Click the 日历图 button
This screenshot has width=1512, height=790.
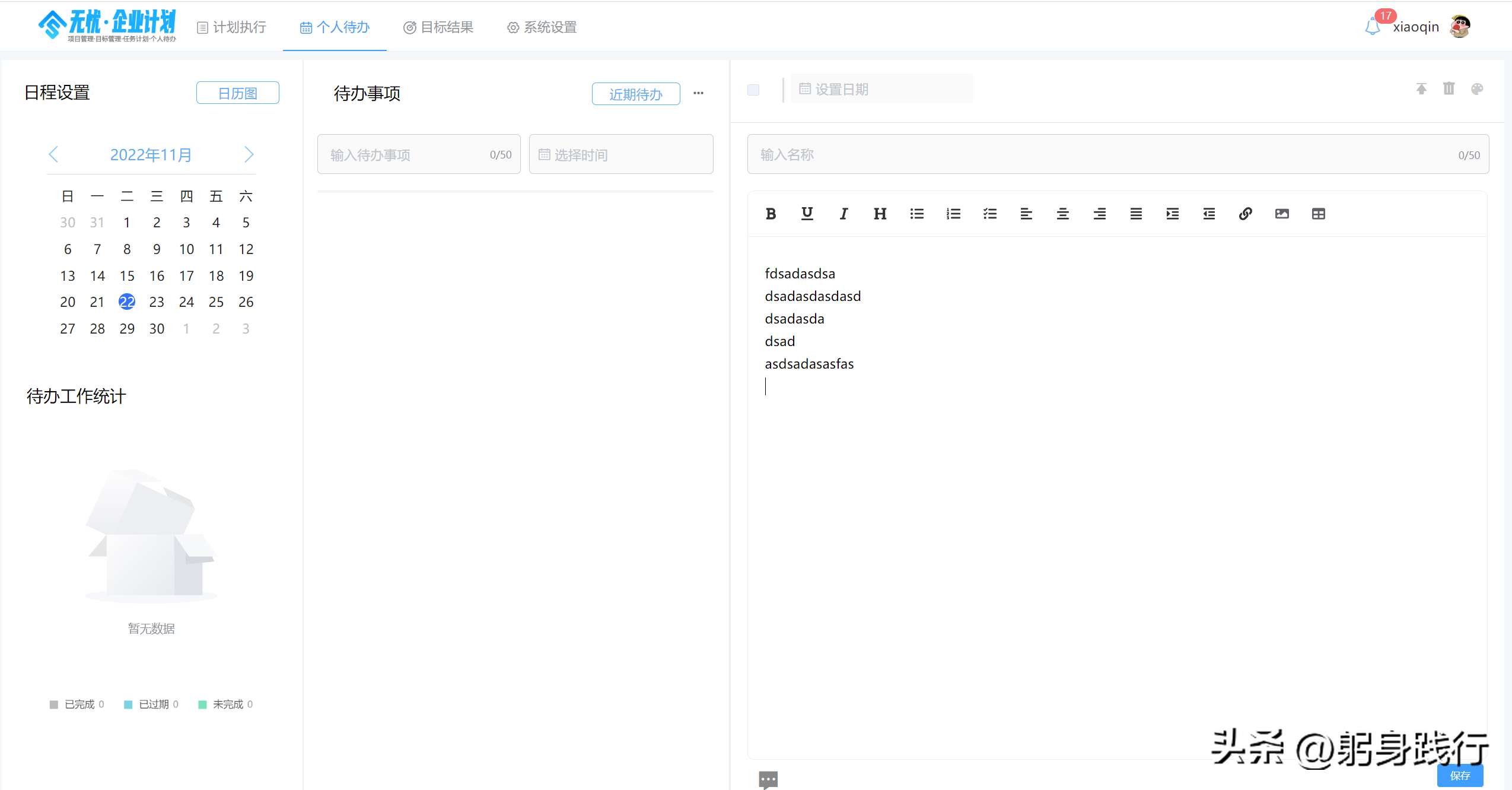(x=237, y=93)
